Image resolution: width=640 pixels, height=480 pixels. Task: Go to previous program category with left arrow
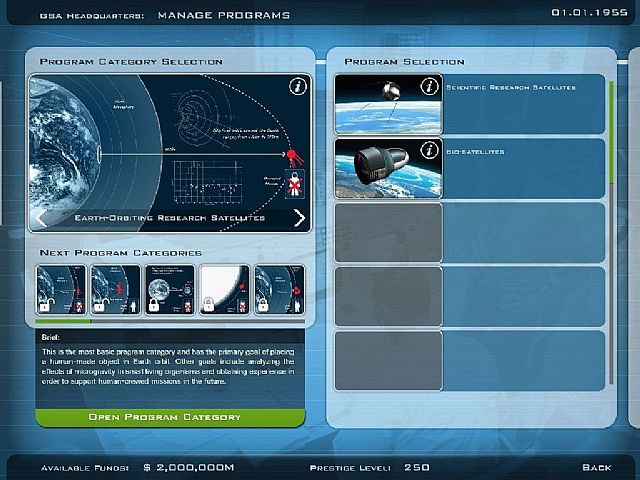click(42, 218)
